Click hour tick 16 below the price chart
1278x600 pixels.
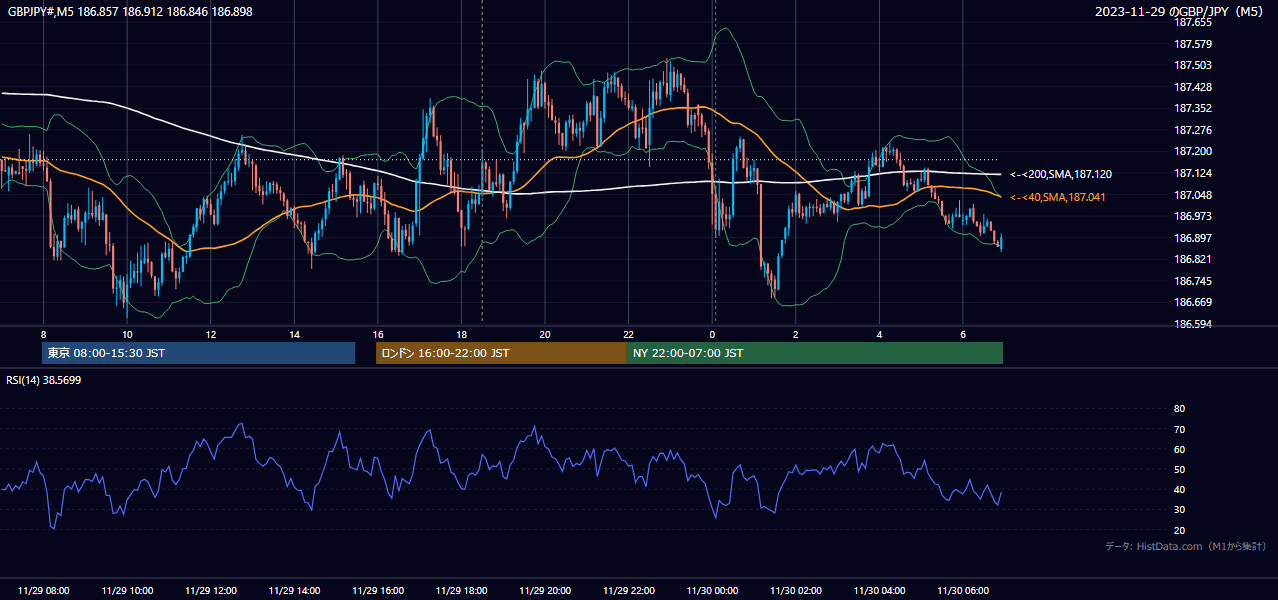[378, 334]
